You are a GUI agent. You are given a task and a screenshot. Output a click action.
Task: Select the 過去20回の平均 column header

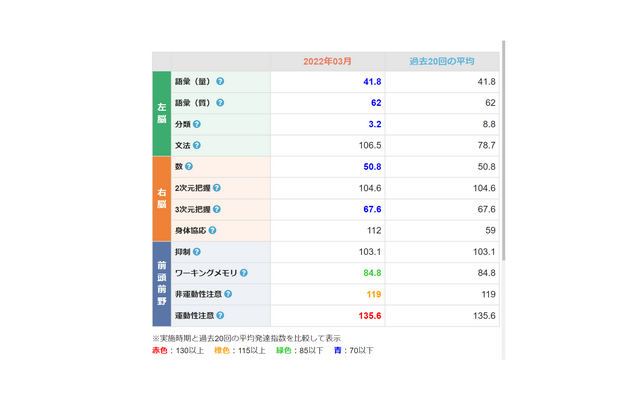442,62
